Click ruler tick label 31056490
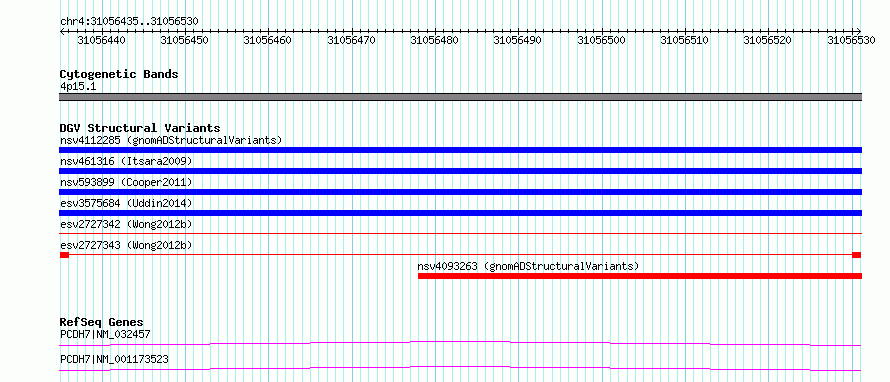The image size is (890, 382). point(518,40)
